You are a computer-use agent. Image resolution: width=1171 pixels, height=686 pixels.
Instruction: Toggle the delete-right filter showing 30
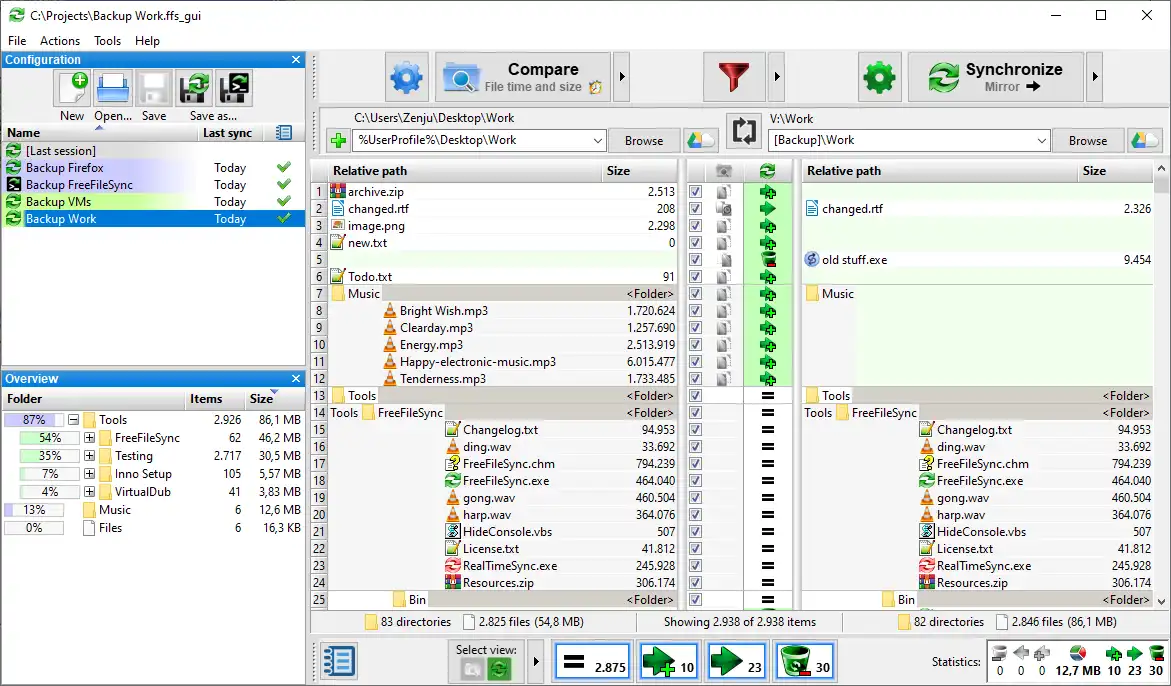804,661
